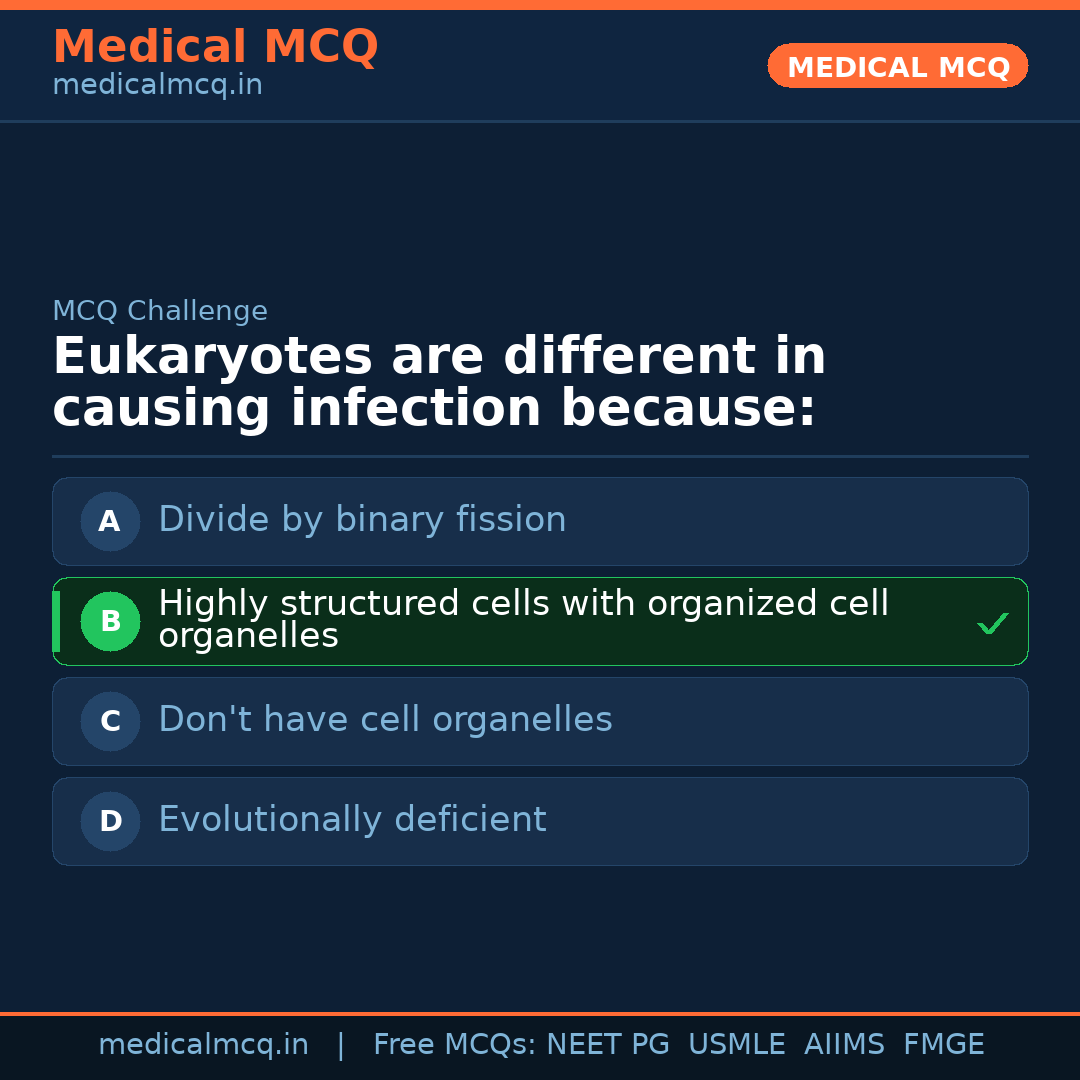
Task: Visit medicalmcq.in link under header title
Action: coord(157,85)
